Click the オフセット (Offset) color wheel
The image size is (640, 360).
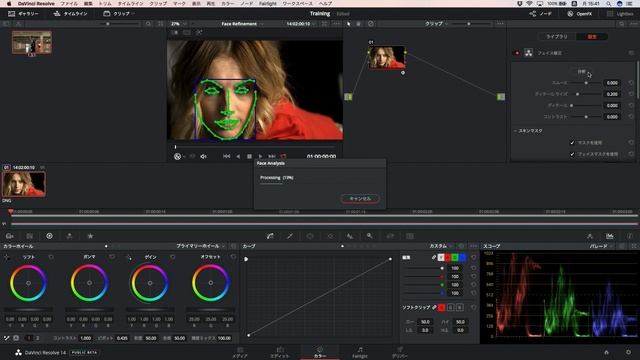(x=211, y=283)
